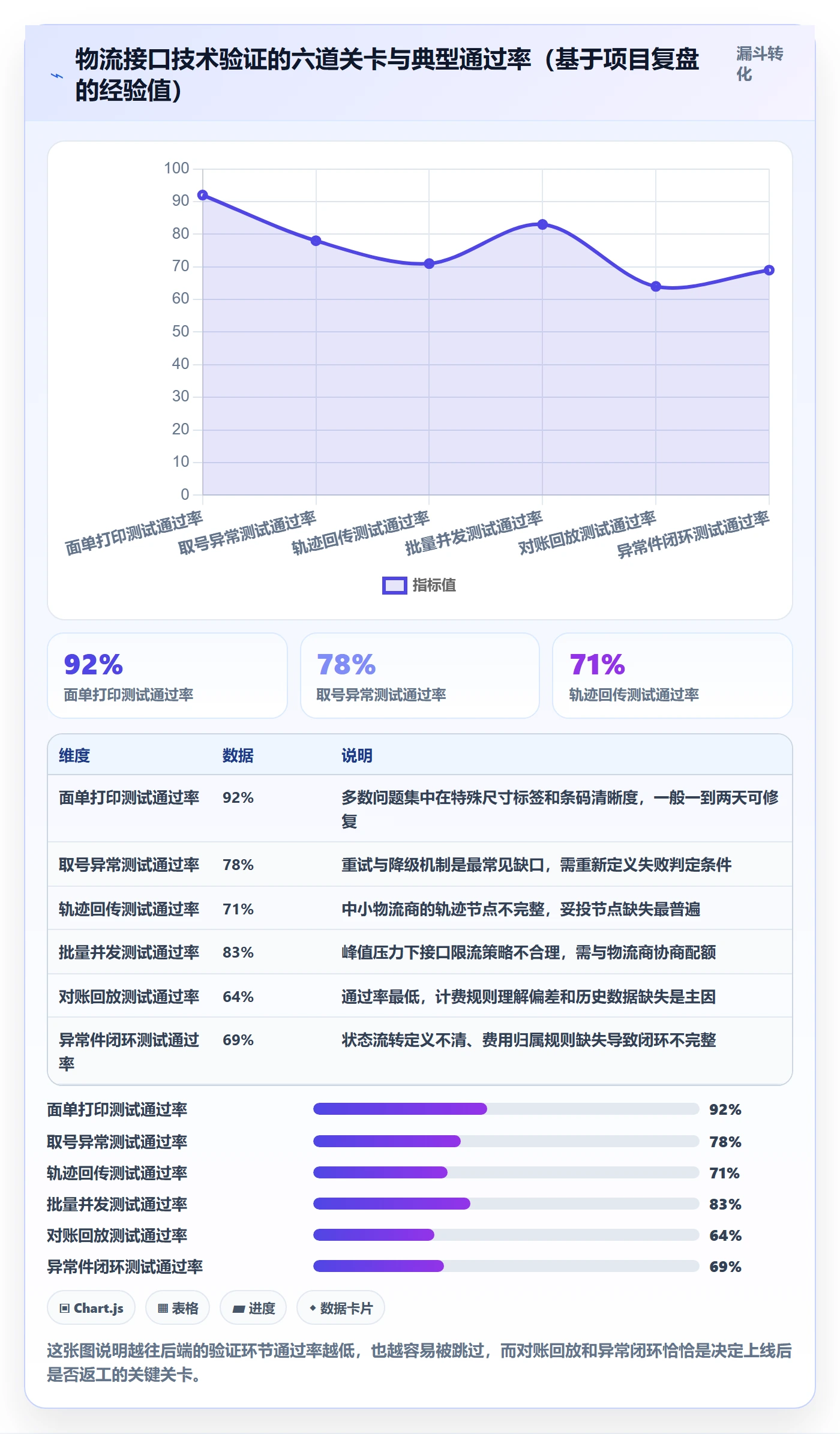The height and width of the screenshot is (1434, 840).
Task: Click the Chart.js chip's square icon
Action: [x=65, y=1309]
